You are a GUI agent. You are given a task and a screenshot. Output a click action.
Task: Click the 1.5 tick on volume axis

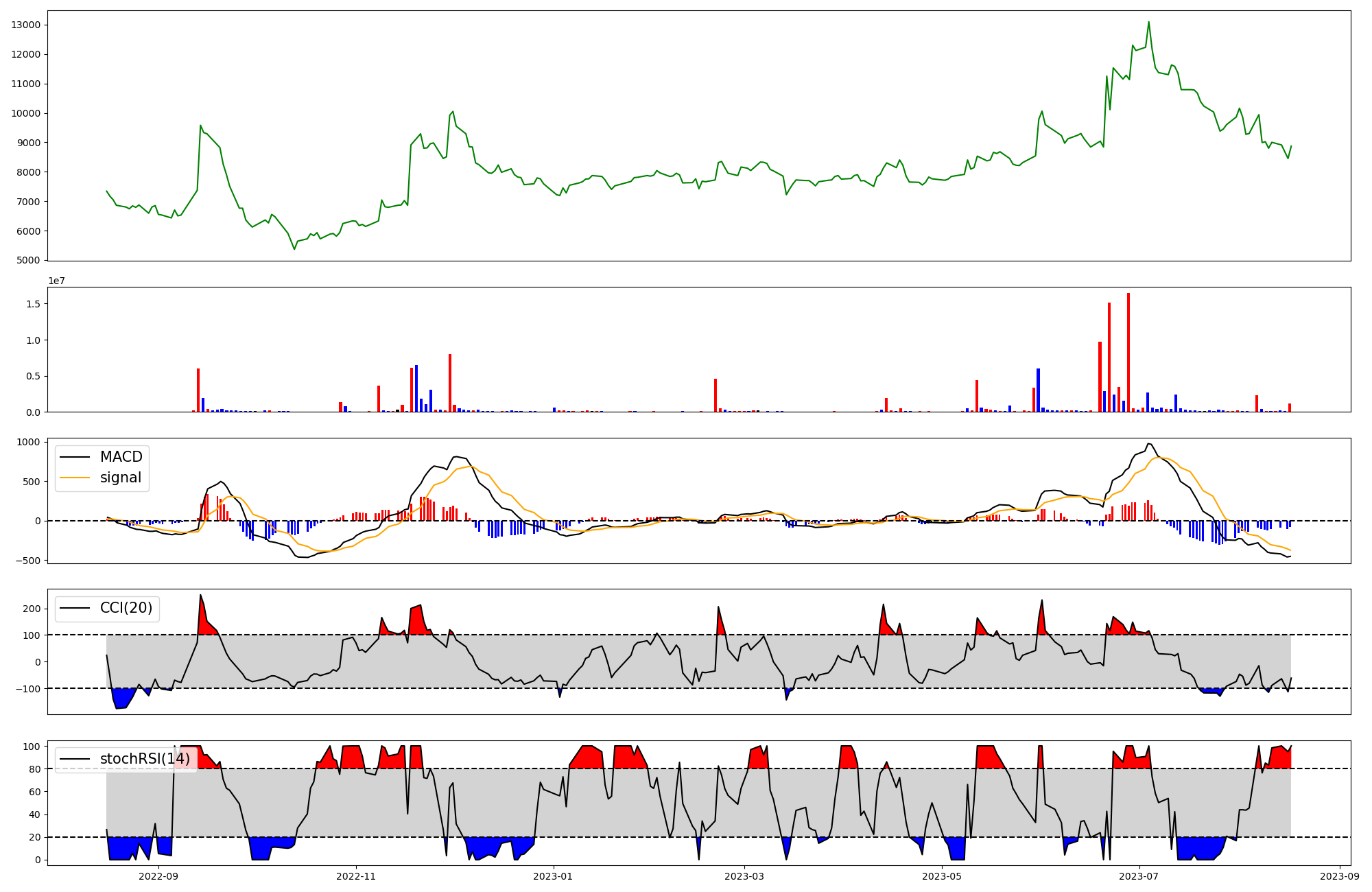coord(33,304)
